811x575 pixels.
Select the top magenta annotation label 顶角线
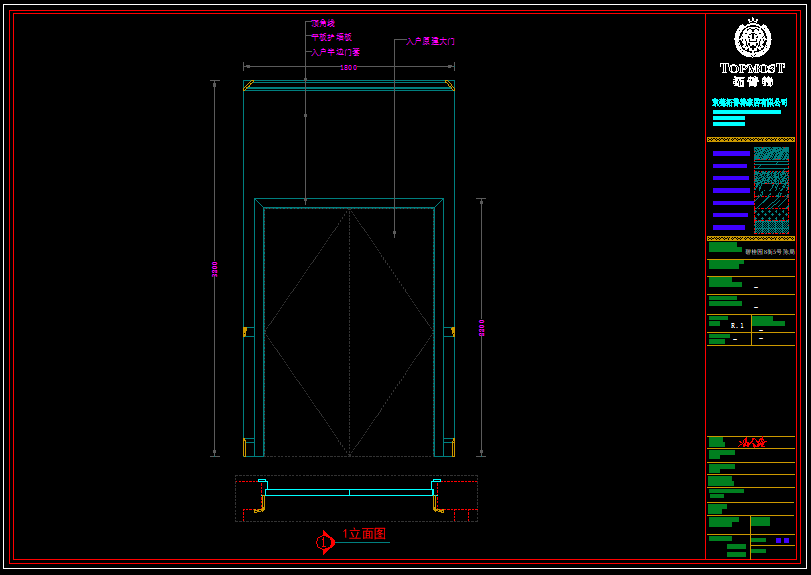click(x=323, y=23)
